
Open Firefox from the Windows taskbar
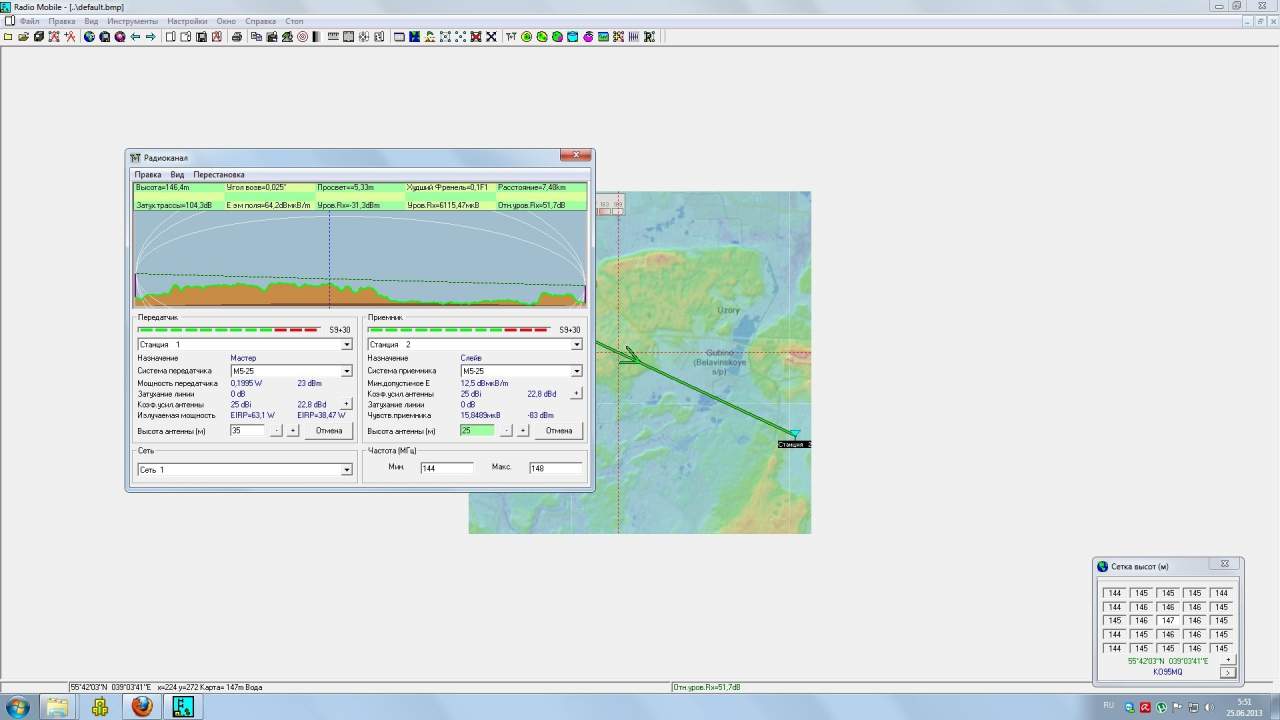tap(142, 707)
